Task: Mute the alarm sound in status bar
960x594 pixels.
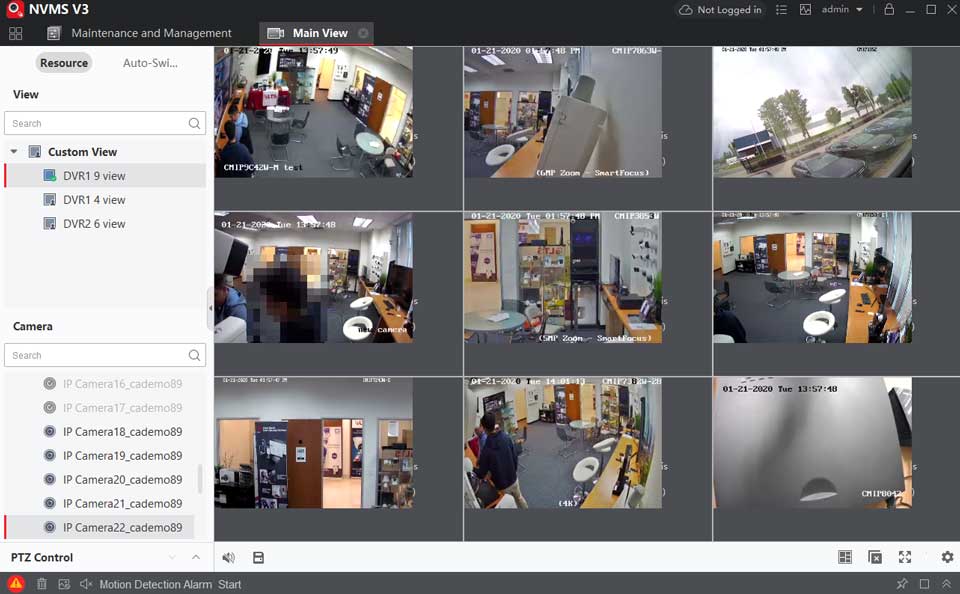Action: [86, 584]
